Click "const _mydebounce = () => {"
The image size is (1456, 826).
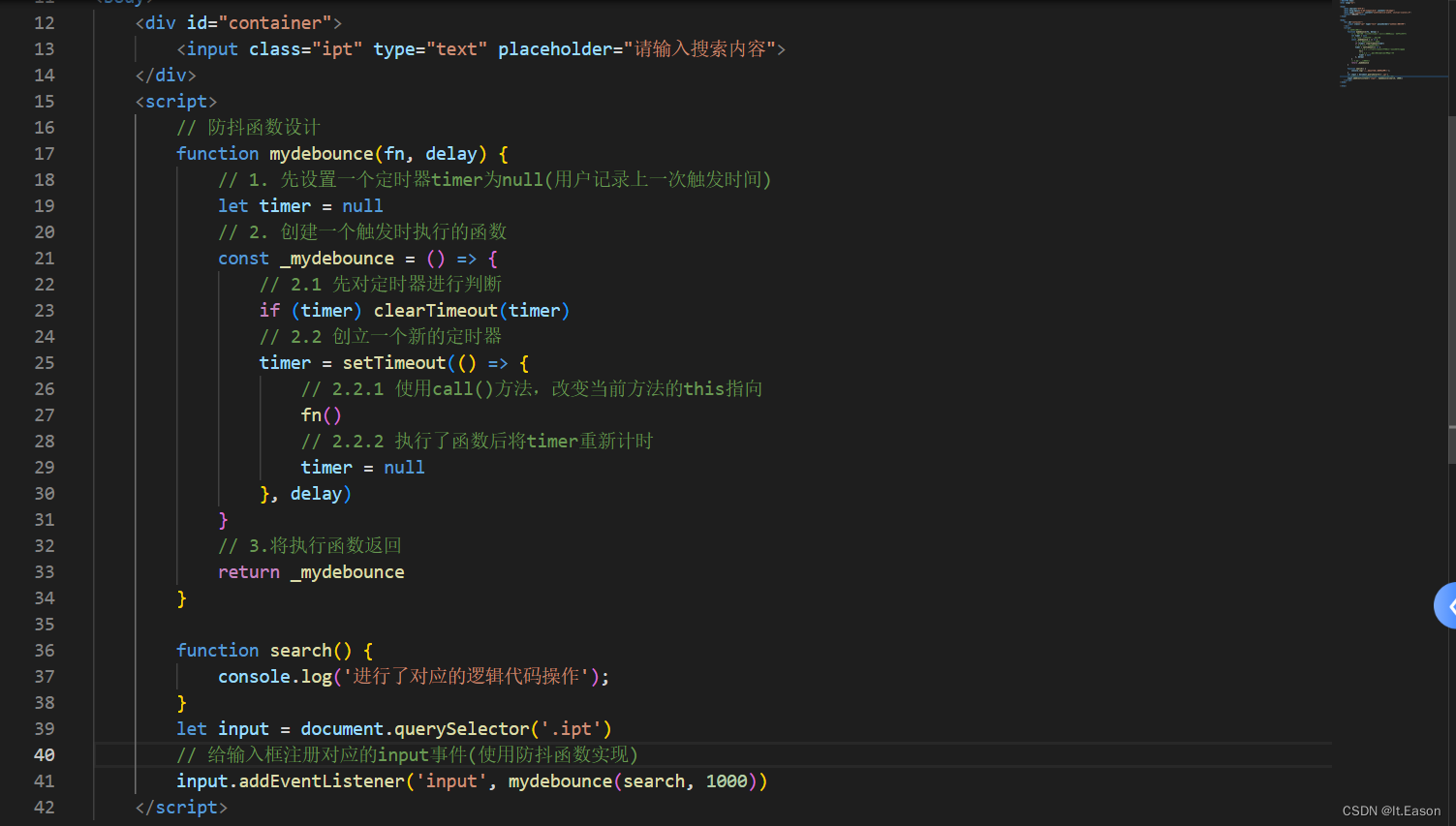click(x=358, y=258)
